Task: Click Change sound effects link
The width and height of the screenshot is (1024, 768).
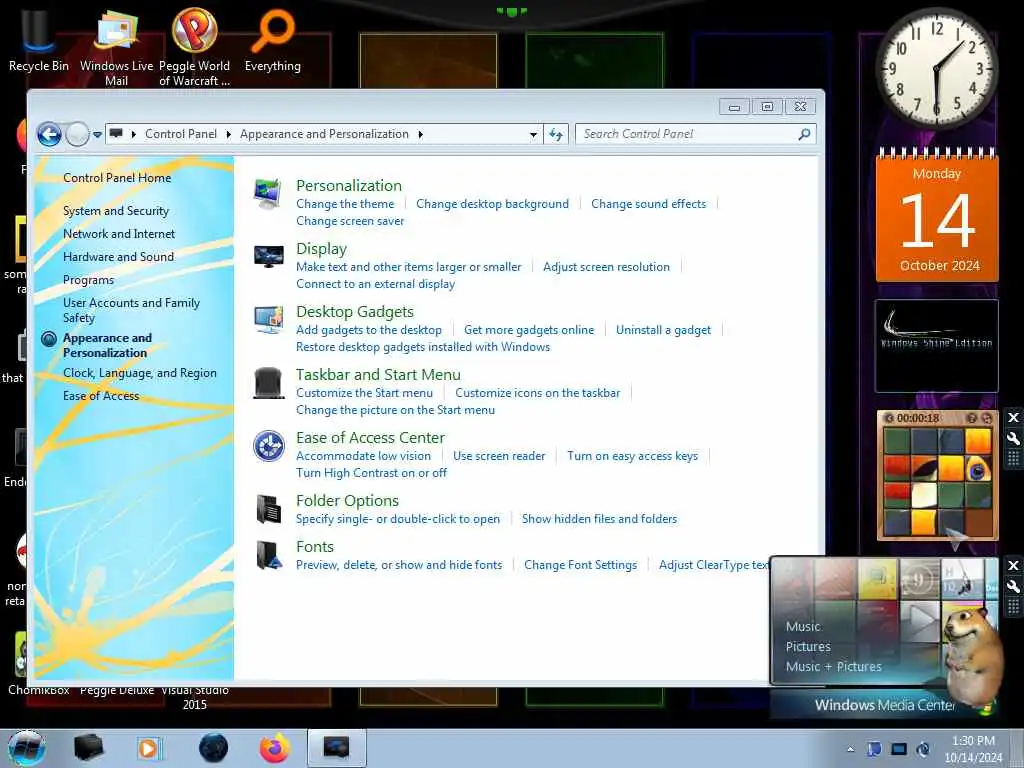Action: (648, 204)
